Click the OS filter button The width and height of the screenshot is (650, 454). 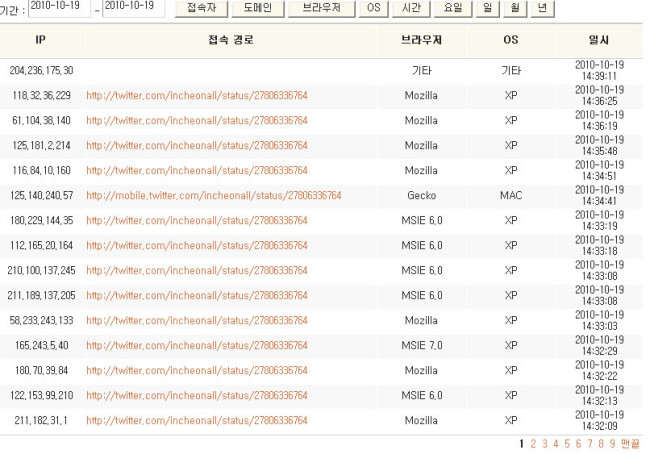[373, 8]
